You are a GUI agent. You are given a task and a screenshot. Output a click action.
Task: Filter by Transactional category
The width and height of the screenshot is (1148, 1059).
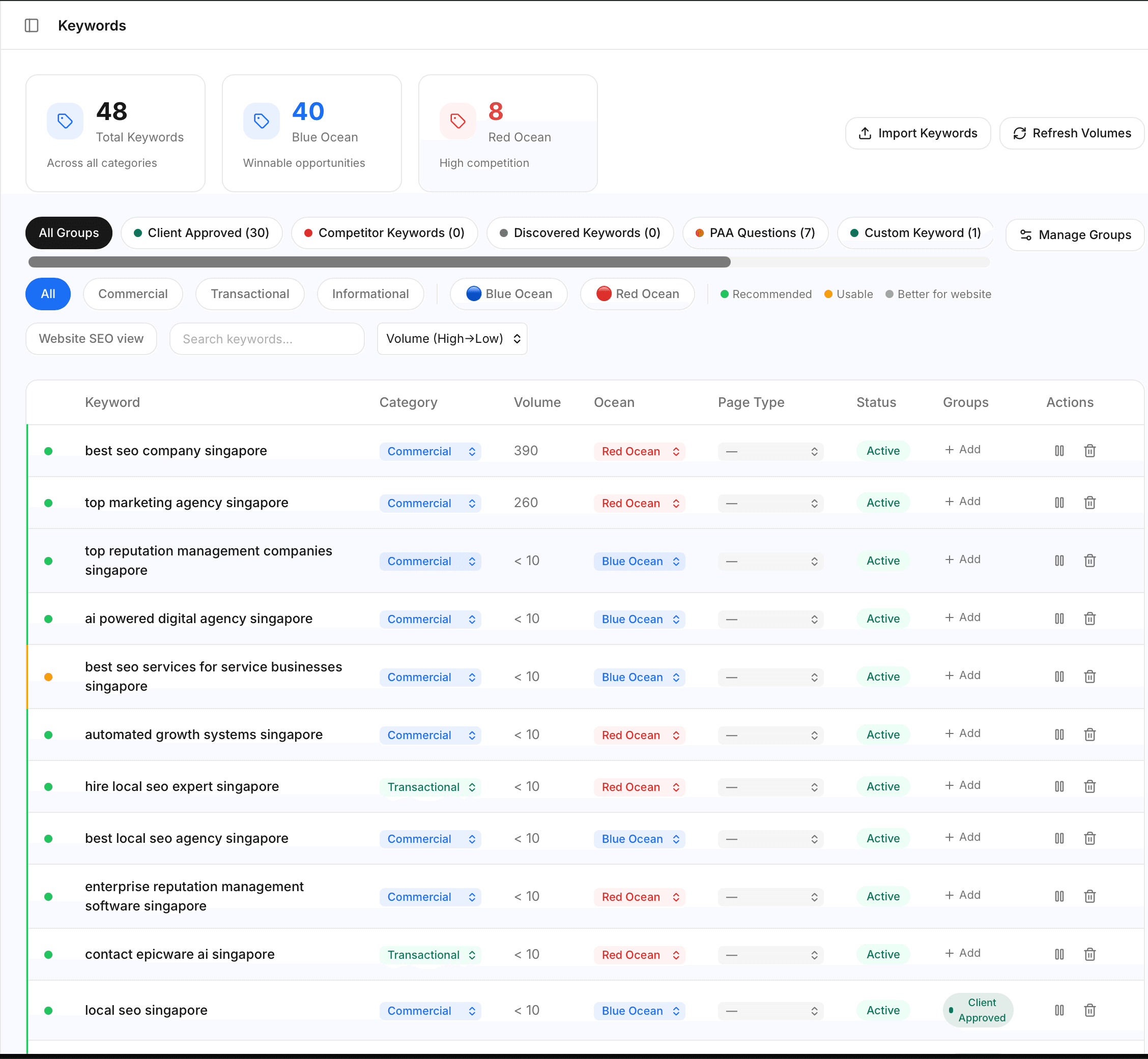250,294
